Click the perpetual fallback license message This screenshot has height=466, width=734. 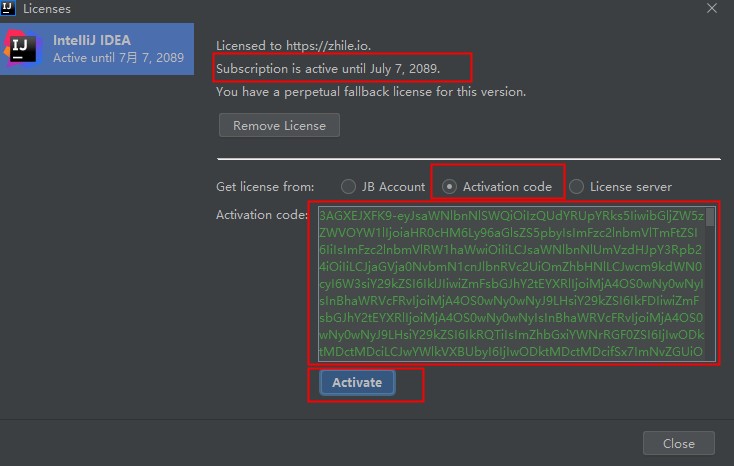coord(371,92)
